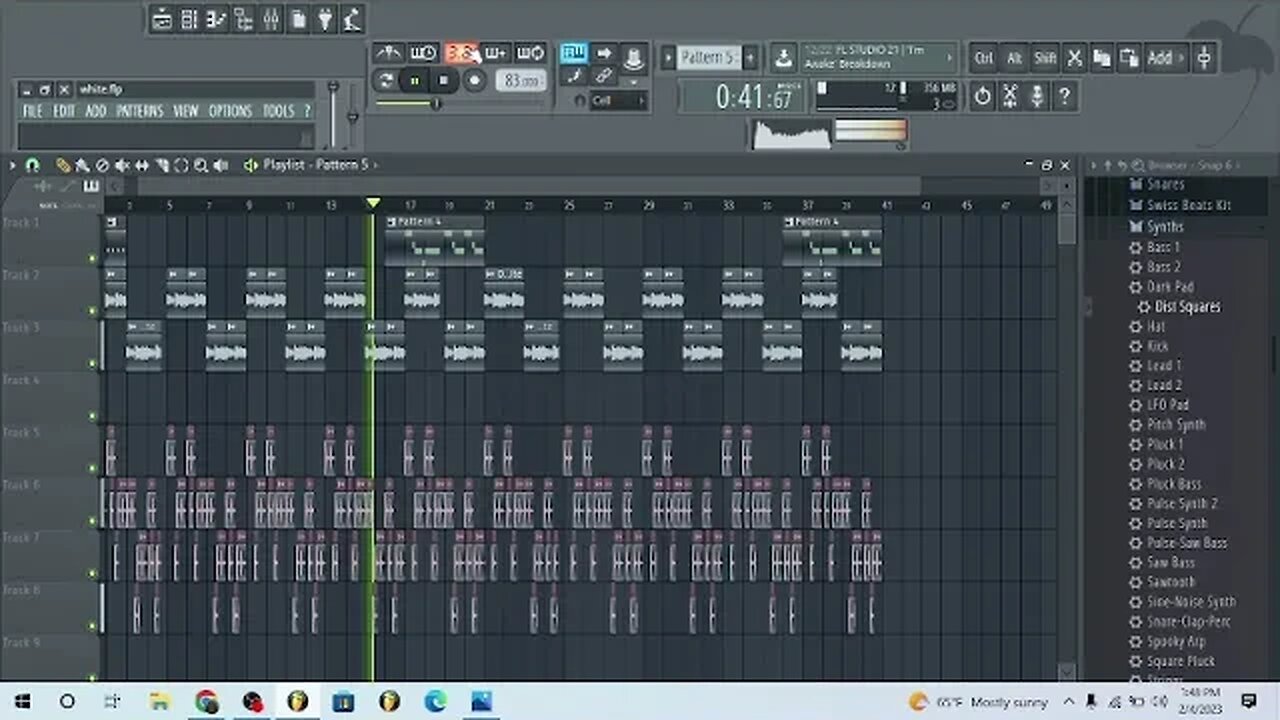Open the Playlist view from top toolbar
This screenshot has height=720, width=1280.
(162, 19)
